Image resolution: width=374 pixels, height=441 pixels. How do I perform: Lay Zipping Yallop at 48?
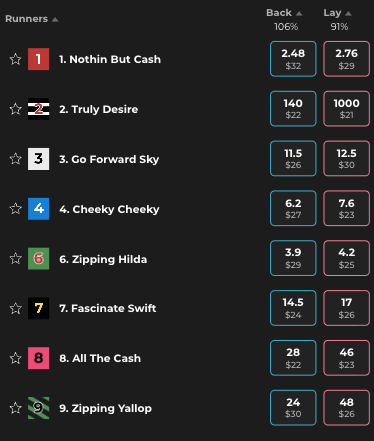(x=346, y=407)
